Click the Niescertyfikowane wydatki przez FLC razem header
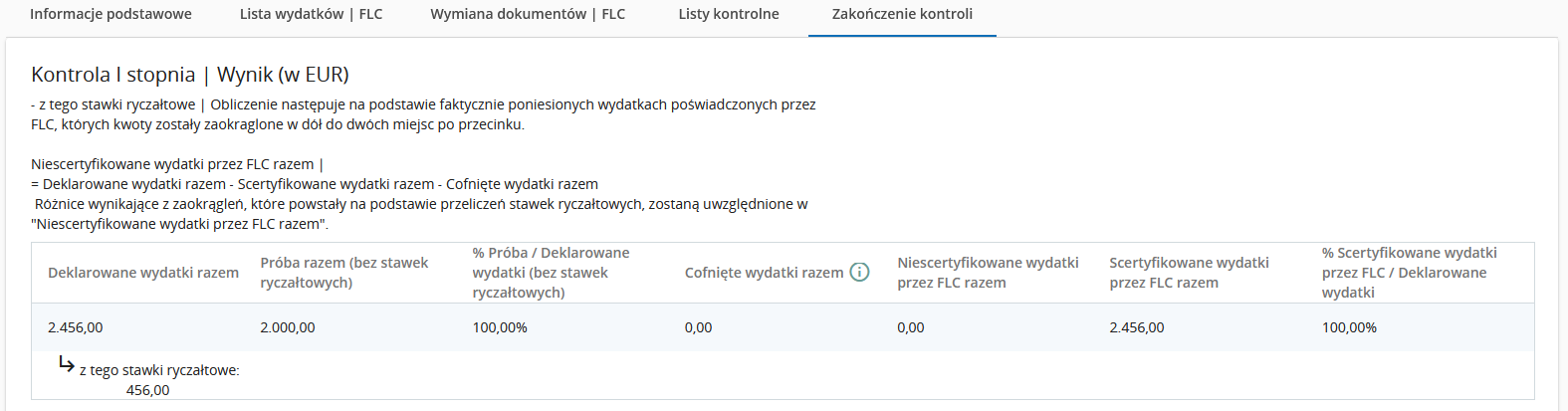This screenshot has width=1568, height=411. [x=988, y=273]
